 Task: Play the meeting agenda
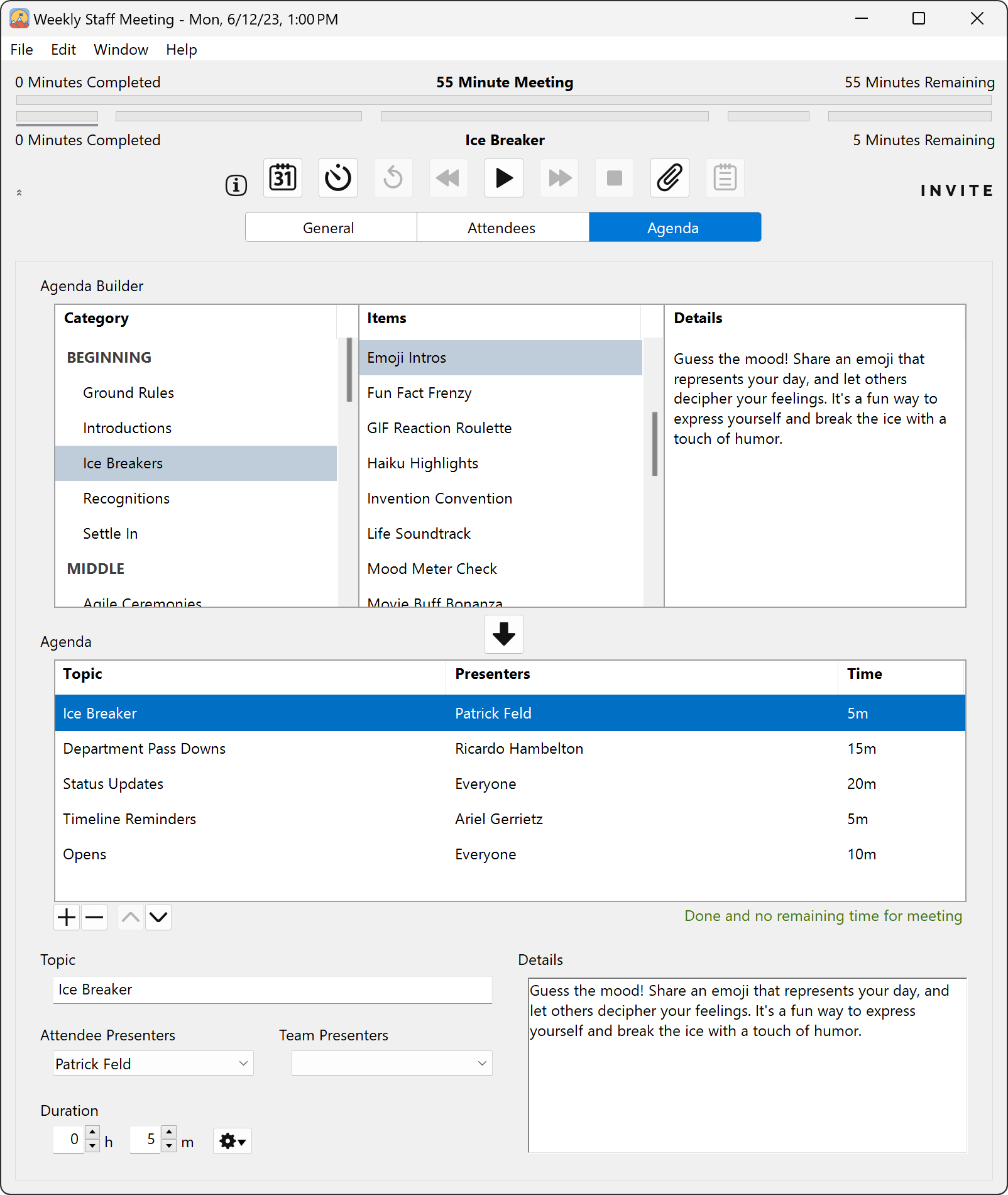(503, 179)
